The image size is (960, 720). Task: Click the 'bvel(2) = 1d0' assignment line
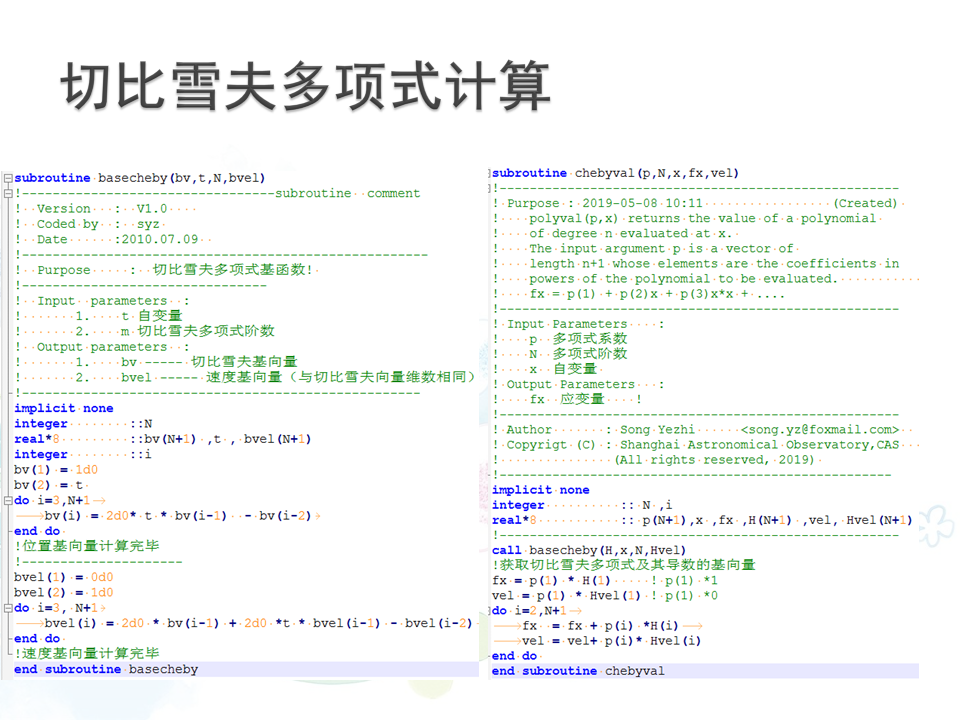pyautogui.click(x=64, y=592)
